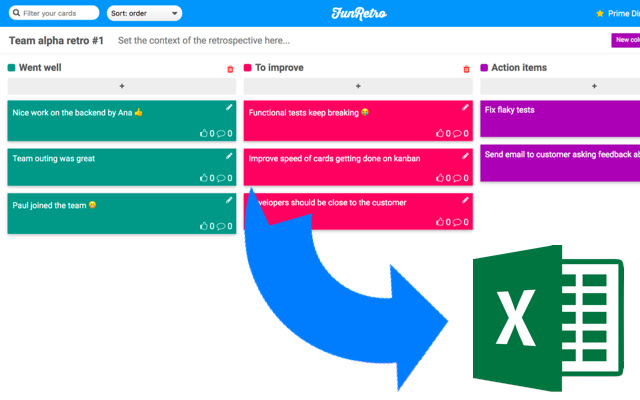The height and width of the screenshot is (400, 640).
Task: Click 'Functional tests keep breaking' card text
Action: click(x=303, y=113)
